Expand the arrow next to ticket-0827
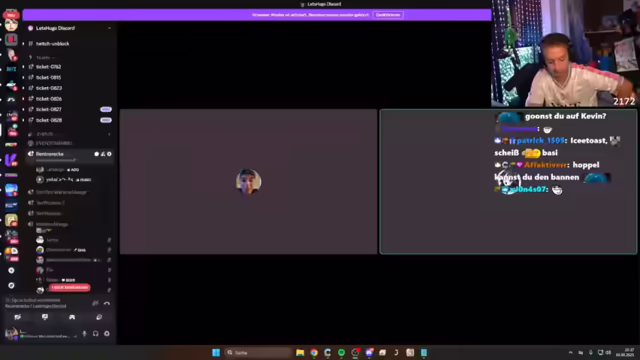 tap(23, 109)
